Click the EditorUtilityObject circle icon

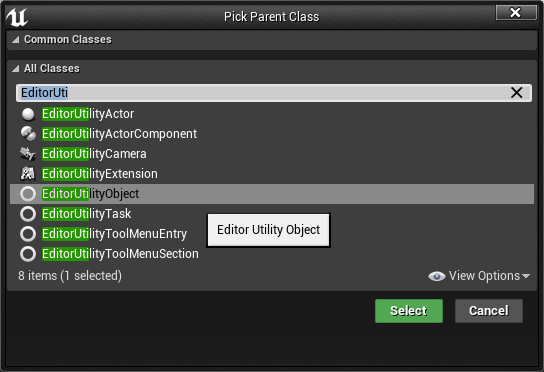point(28,194)
